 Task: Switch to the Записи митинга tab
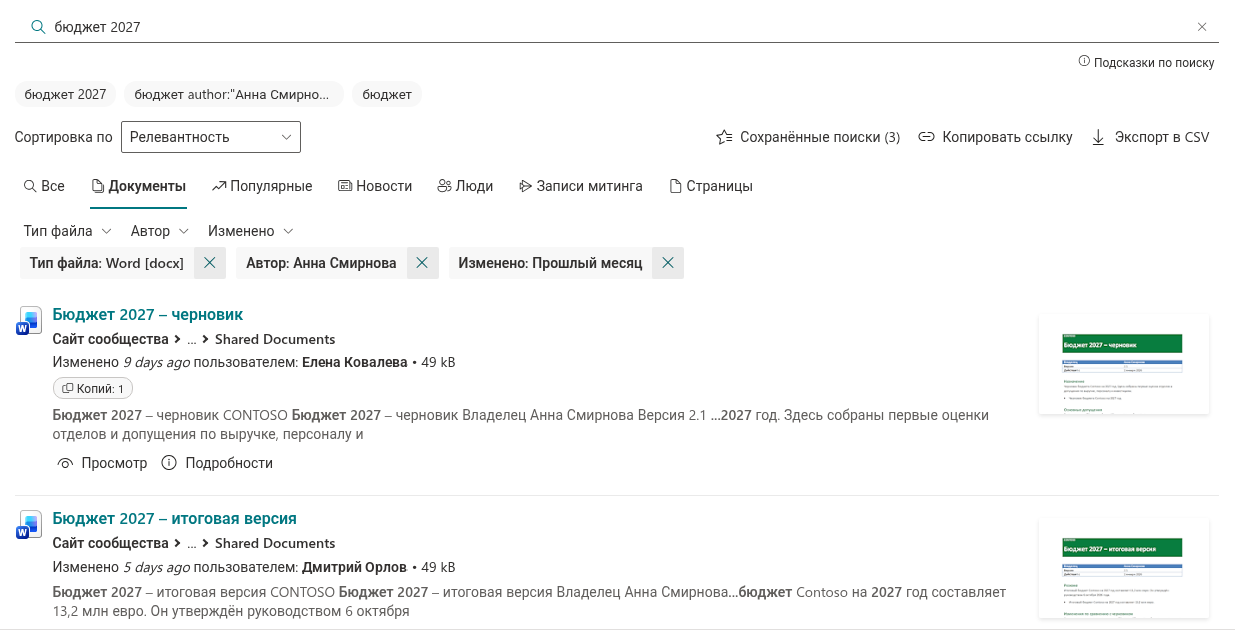click(580, 186)
